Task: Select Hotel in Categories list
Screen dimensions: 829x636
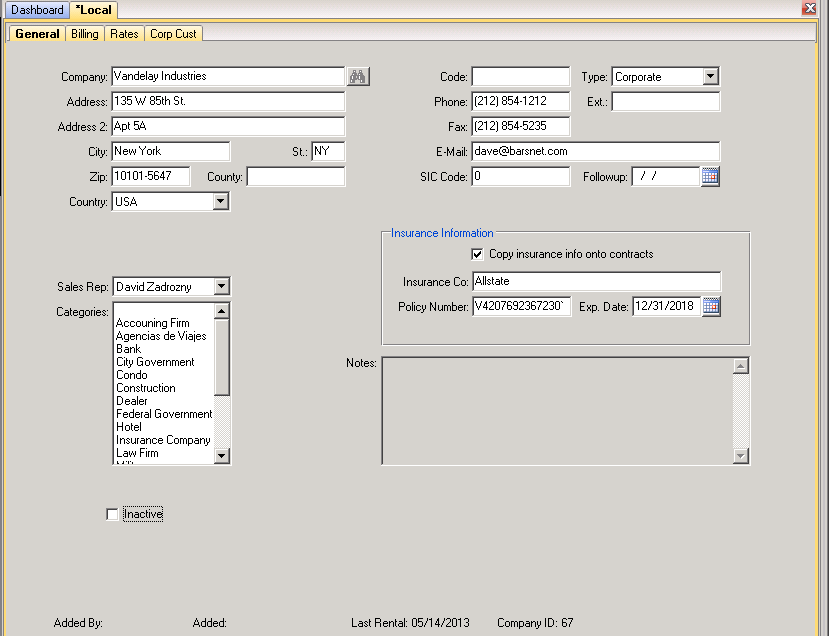Action: tap(129, 427)
